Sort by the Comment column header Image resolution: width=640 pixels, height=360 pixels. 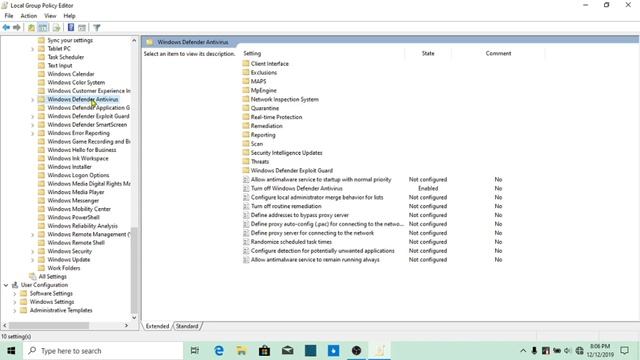(x=498, y=53)
